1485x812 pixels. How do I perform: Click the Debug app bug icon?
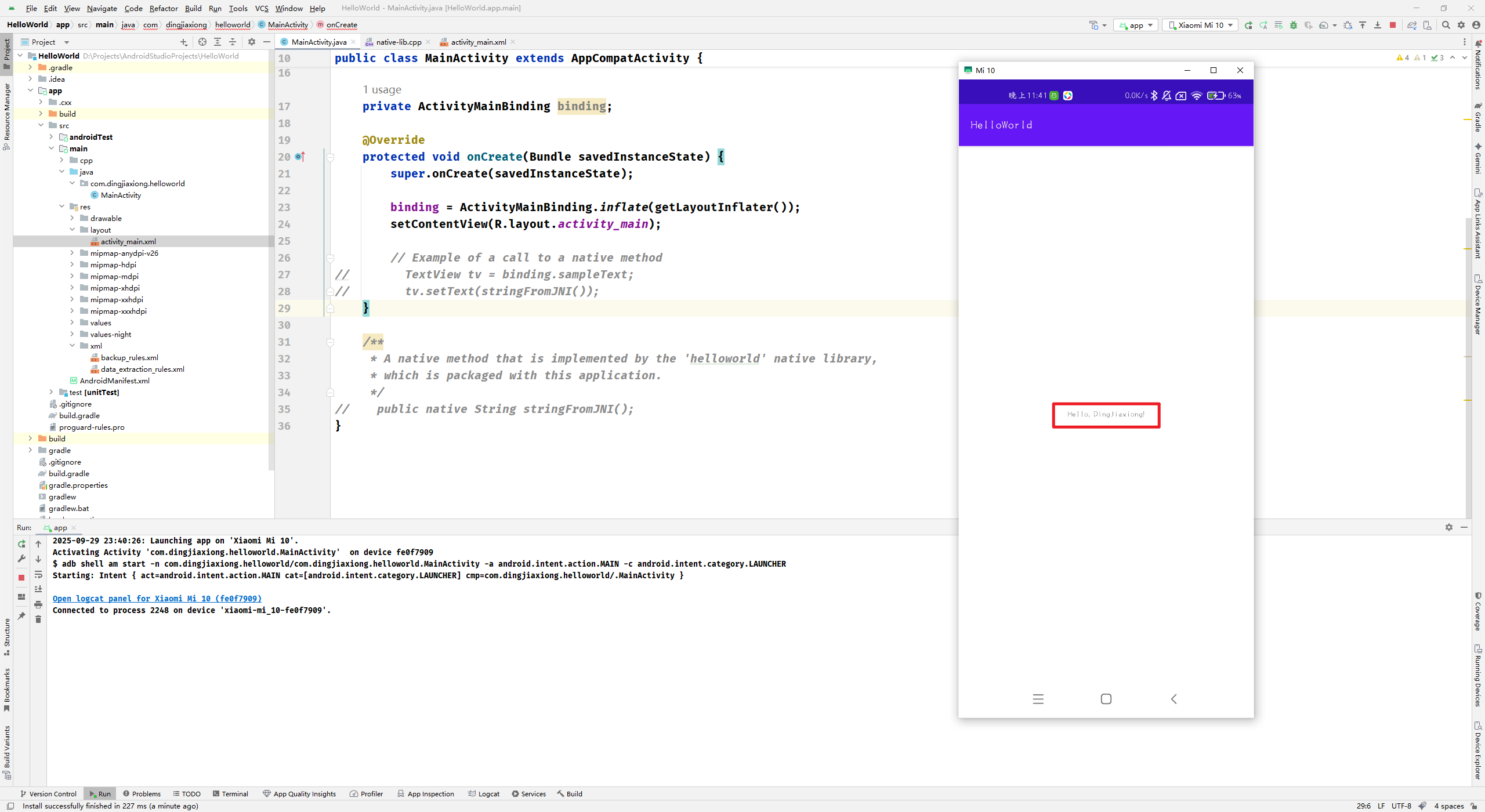click(x=1293, y=25)
